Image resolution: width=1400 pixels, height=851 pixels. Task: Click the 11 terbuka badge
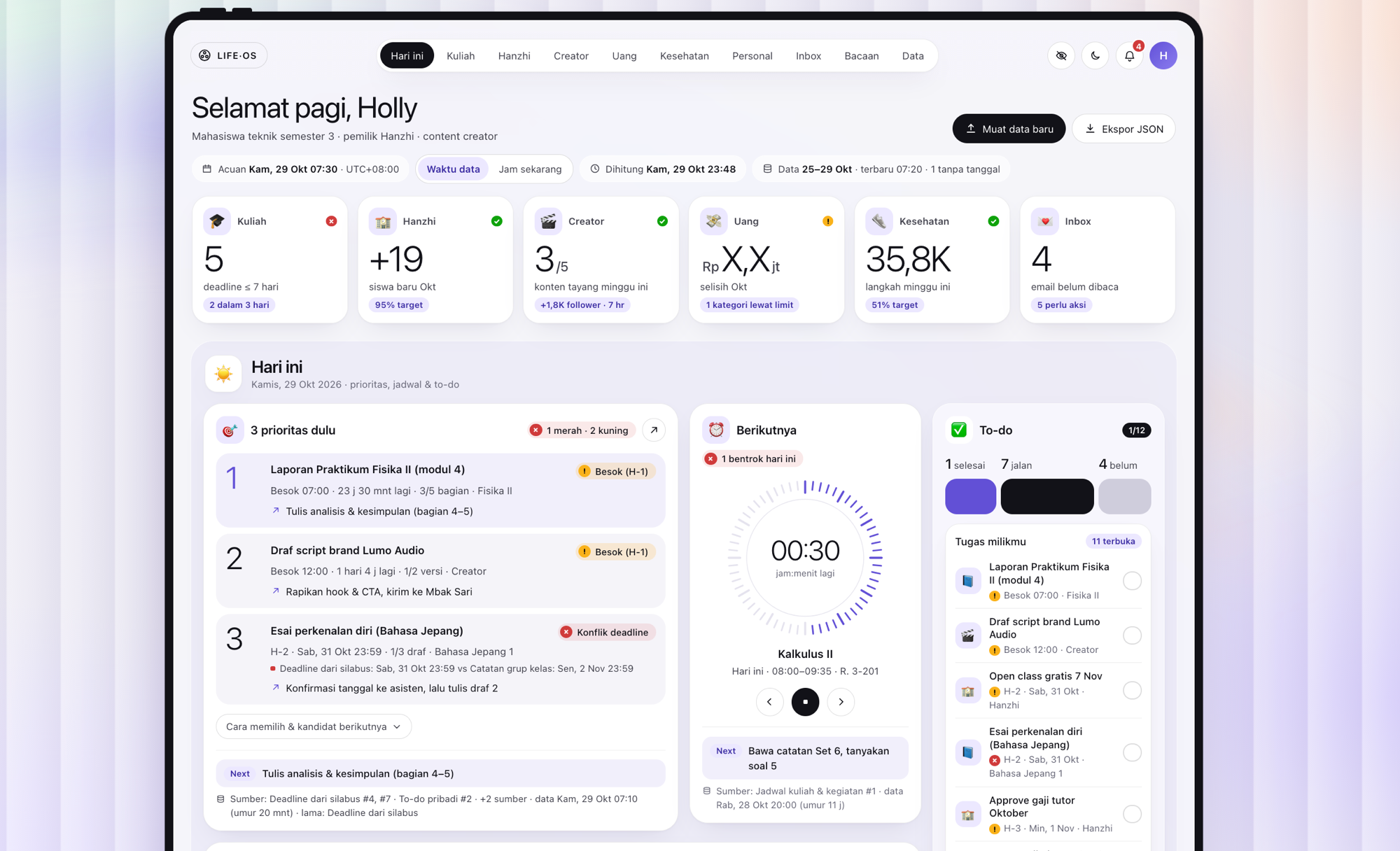tap(1113, 541)
